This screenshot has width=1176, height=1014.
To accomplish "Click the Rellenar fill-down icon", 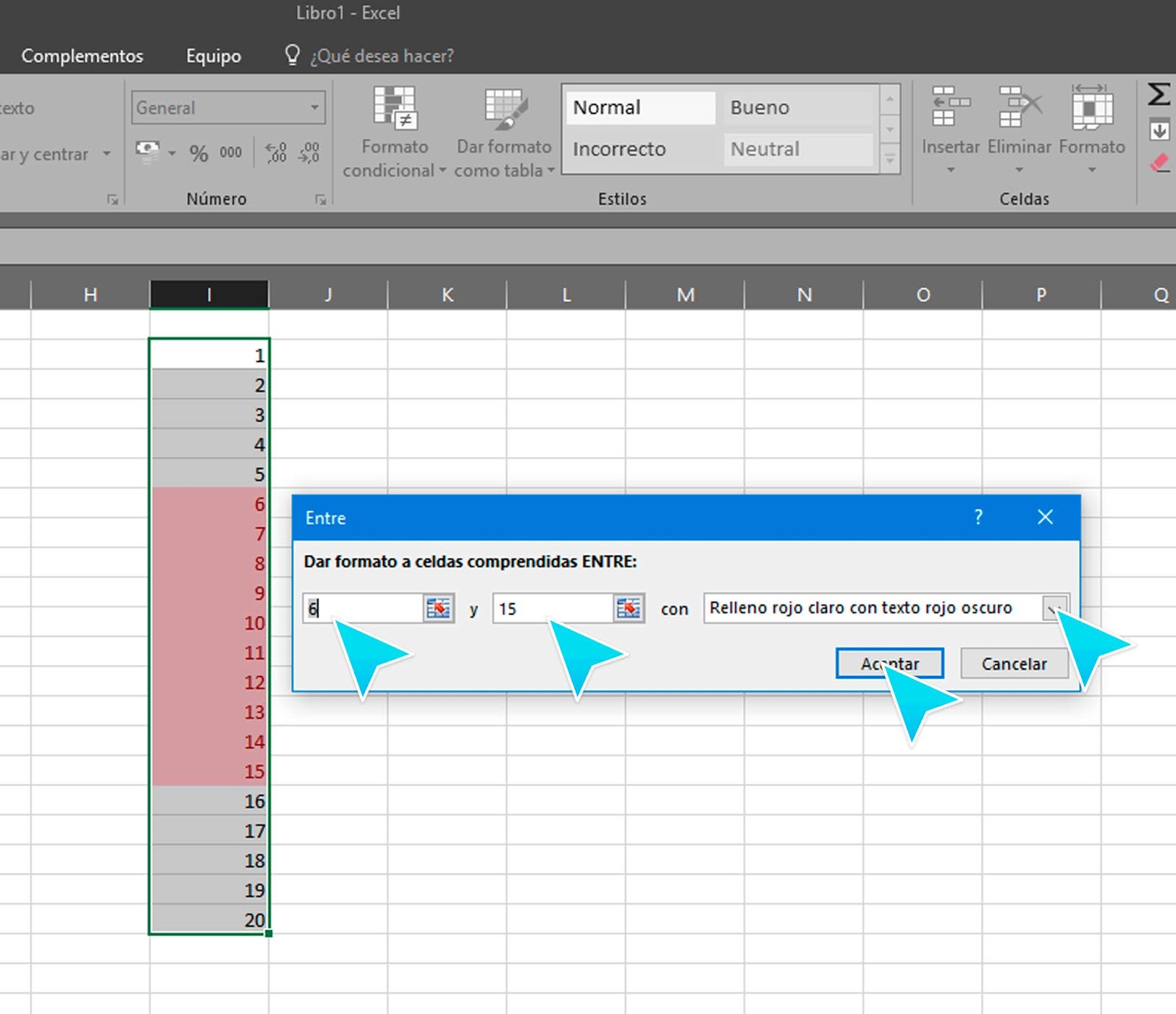I will (x=1159, y=131).
